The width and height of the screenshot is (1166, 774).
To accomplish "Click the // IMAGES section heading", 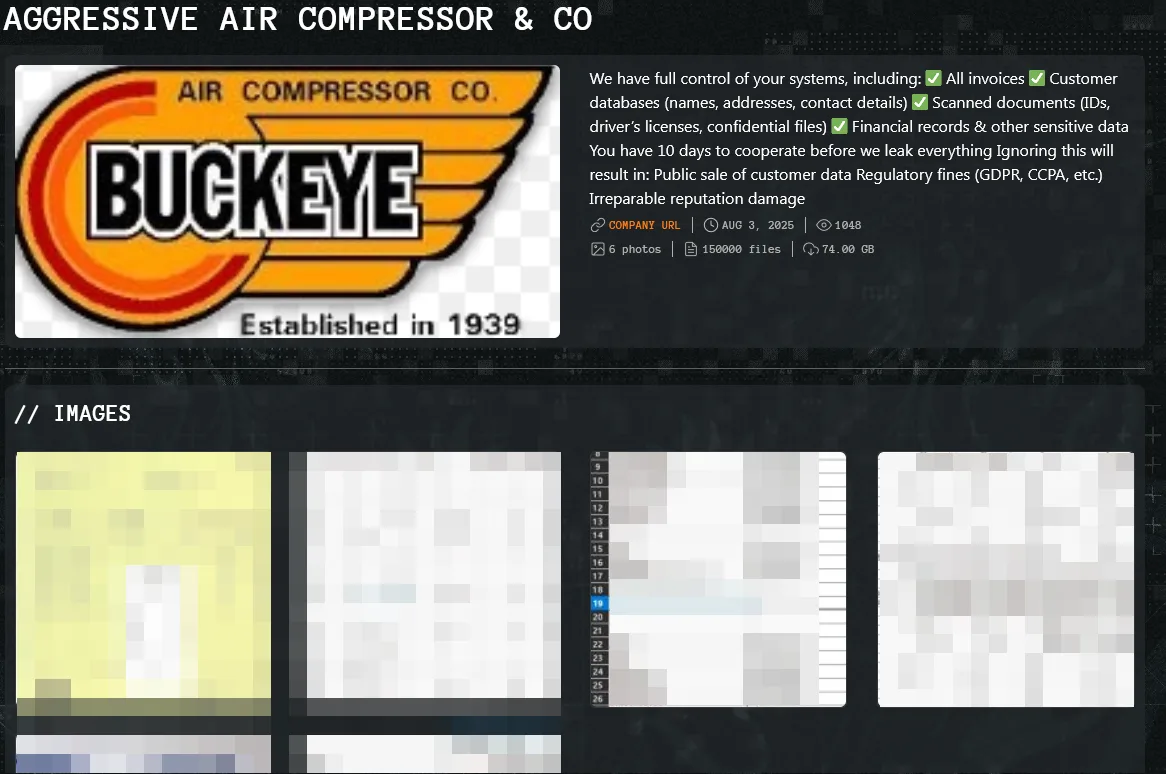I will click(x=73, y=413).
